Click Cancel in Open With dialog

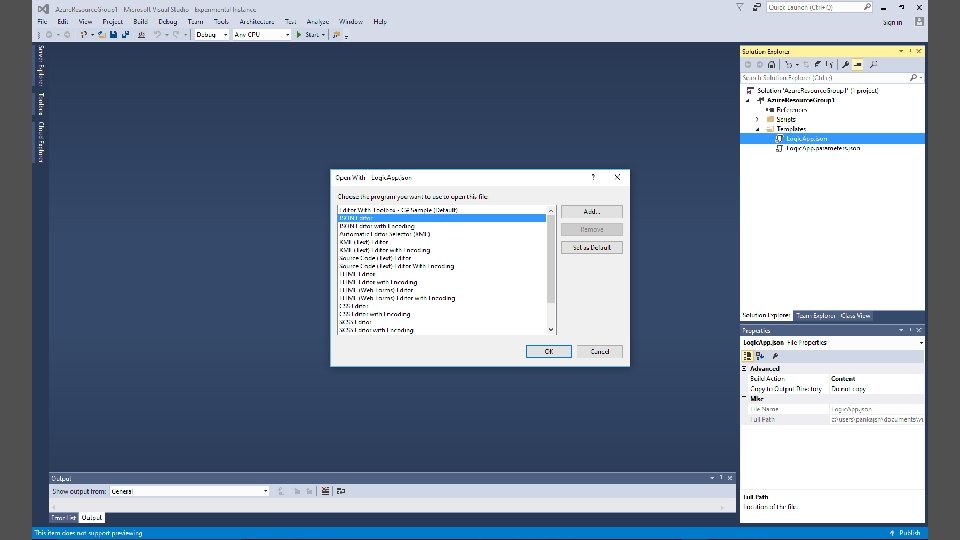[x=599, y=351]
